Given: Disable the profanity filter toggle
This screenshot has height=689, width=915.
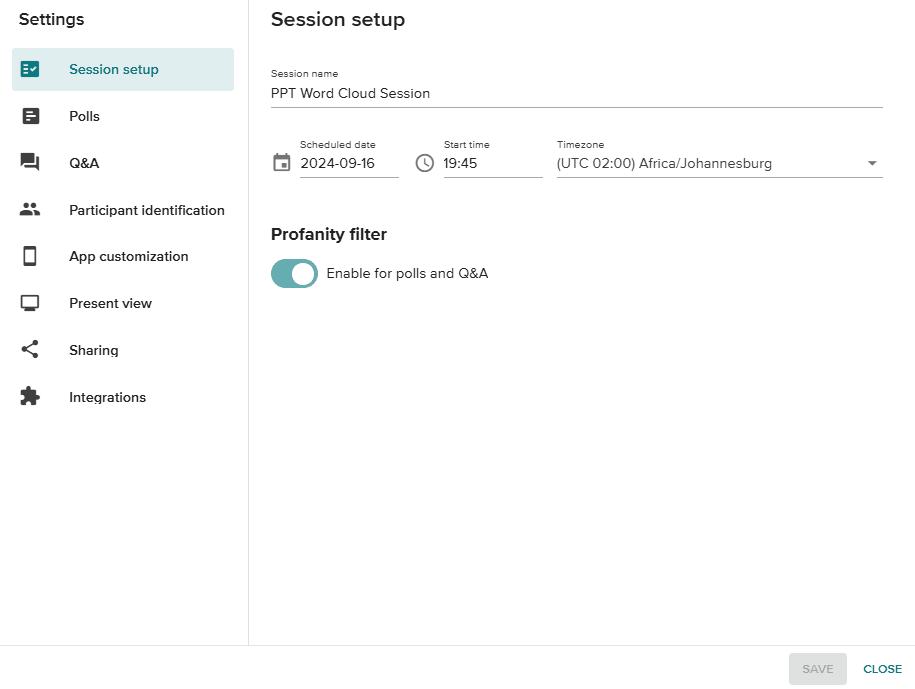Looking at the screenshot, I should 294,274.
